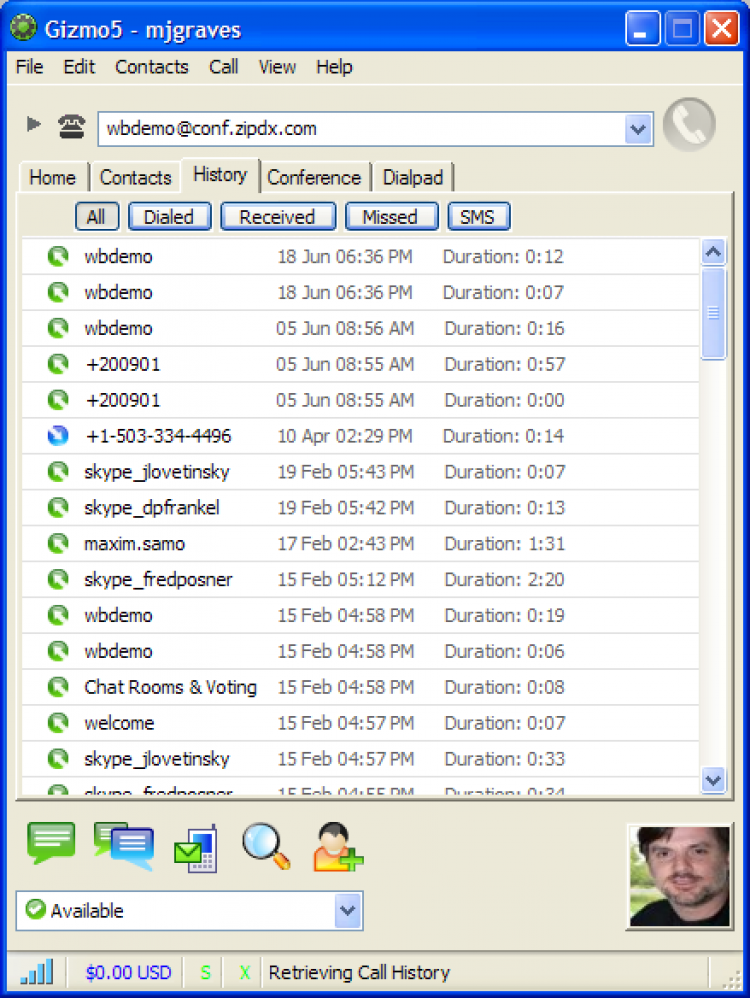Click Duration: 2:20 for skype_fredposner
Image resolution: width=750 pixels, height=998 pixels.
pos(504,579)
